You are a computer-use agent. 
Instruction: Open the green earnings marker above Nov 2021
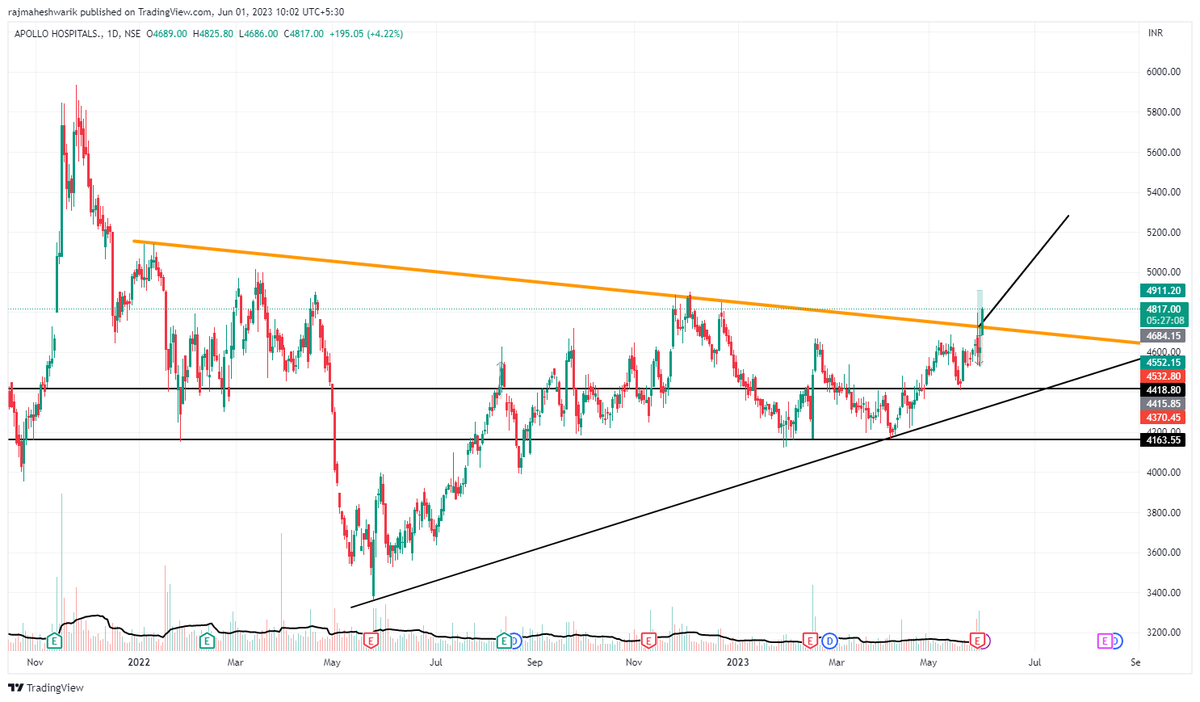point(55,640)
